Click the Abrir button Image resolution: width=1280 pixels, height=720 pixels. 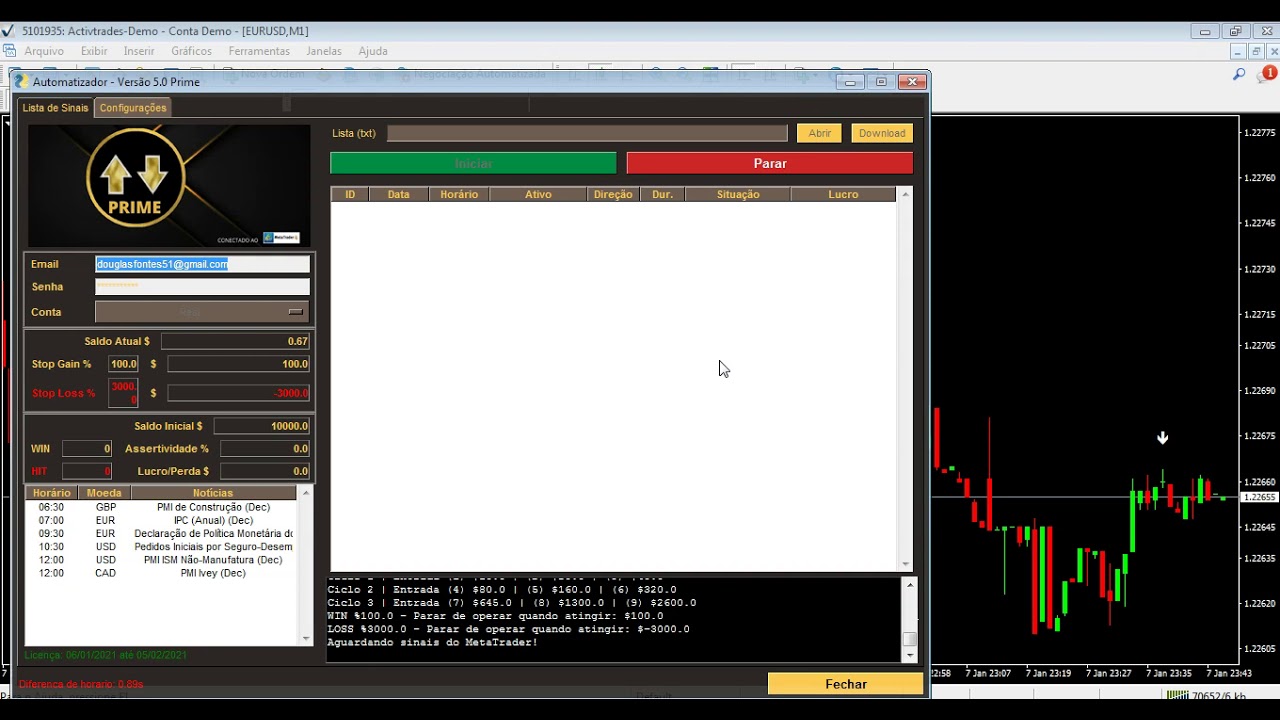tap(820, 133)
